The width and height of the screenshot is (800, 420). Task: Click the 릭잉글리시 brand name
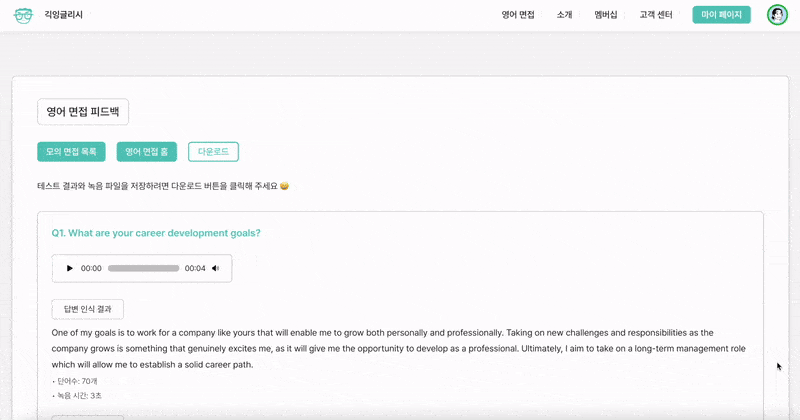(64, 15)
